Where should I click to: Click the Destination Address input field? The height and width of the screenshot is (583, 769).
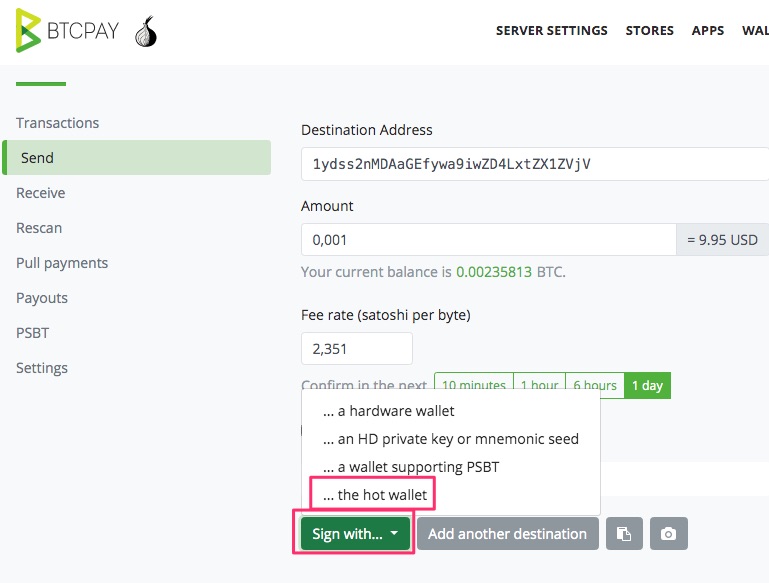(x=535, y=164)
